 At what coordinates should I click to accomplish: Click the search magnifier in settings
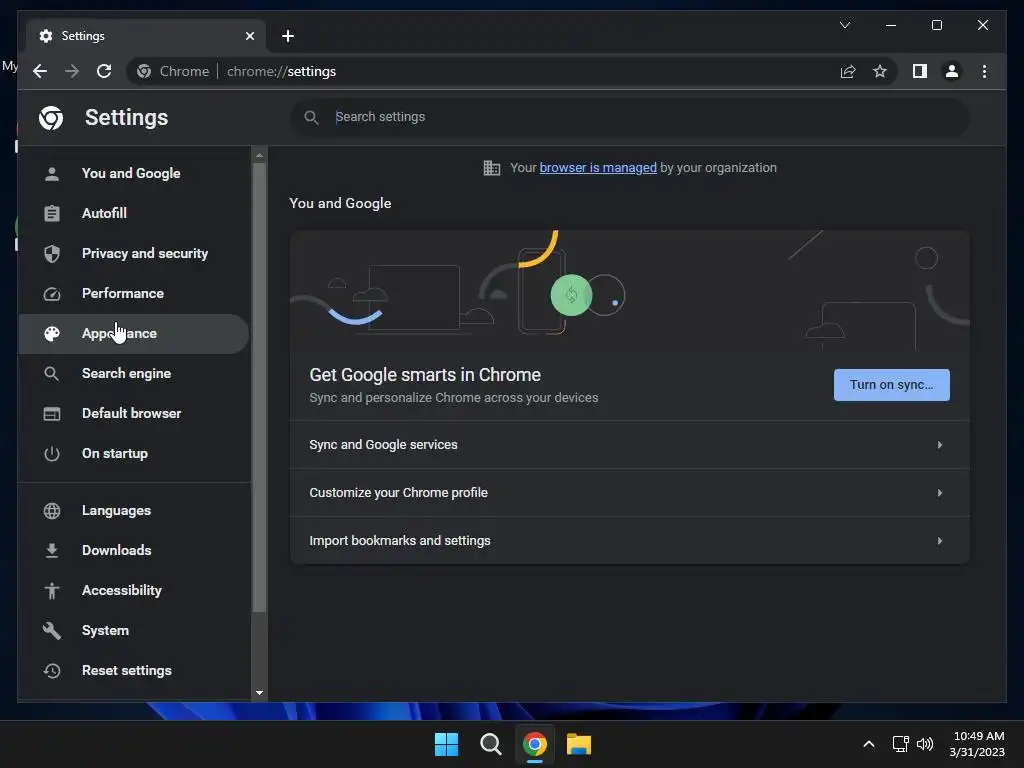coord(312,118)
